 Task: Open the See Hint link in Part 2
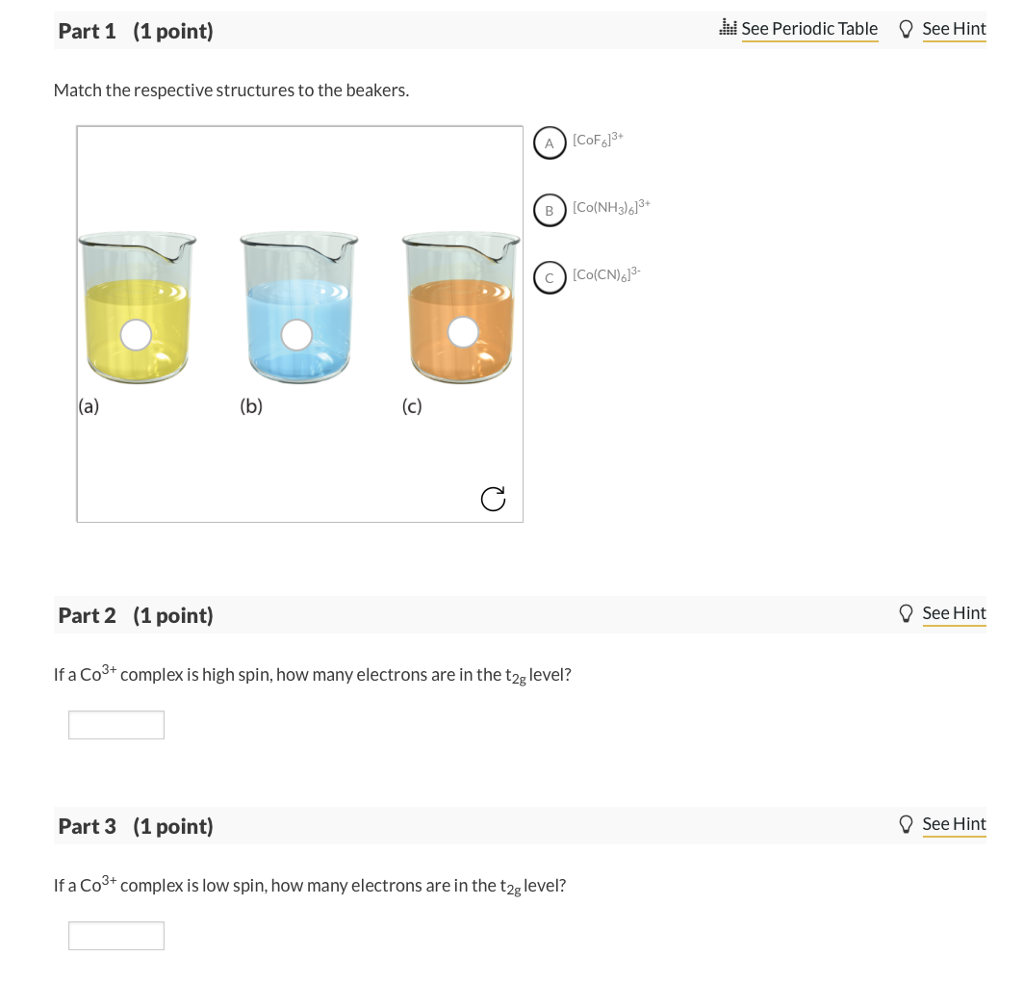953,612
